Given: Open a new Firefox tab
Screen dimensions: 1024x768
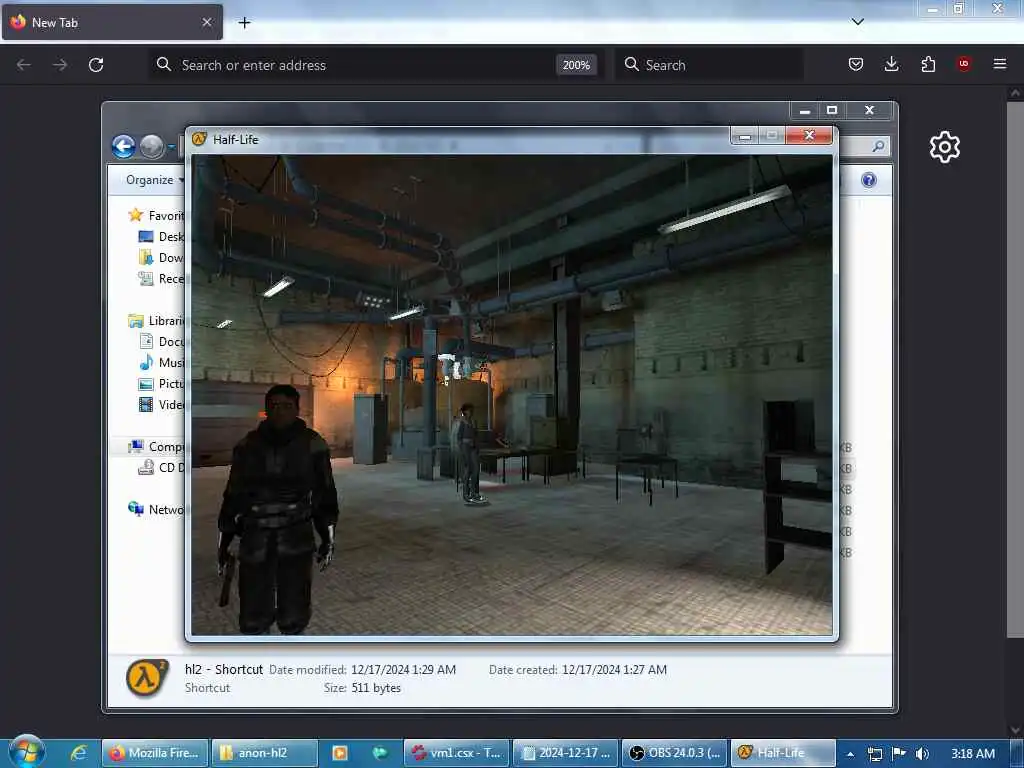Looking at the screenshot, I should click(x=244, y=23).
